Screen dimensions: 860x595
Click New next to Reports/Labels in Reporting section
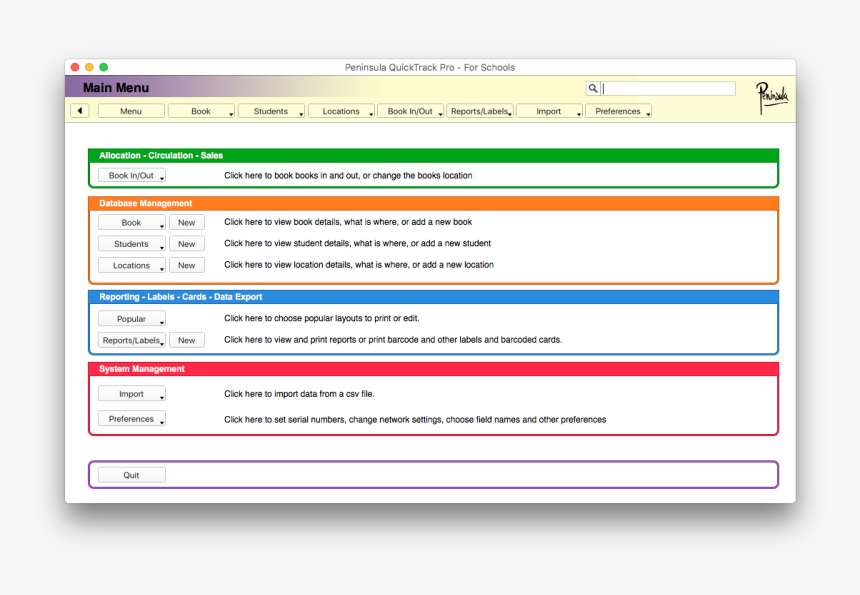187,340
